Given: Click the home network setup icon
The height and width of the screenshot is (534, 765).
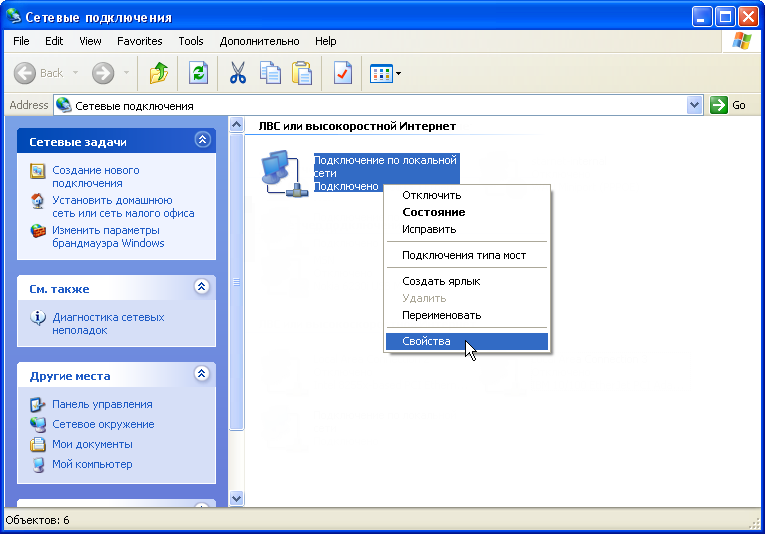Looking at the screenshot, I should 38,201.
